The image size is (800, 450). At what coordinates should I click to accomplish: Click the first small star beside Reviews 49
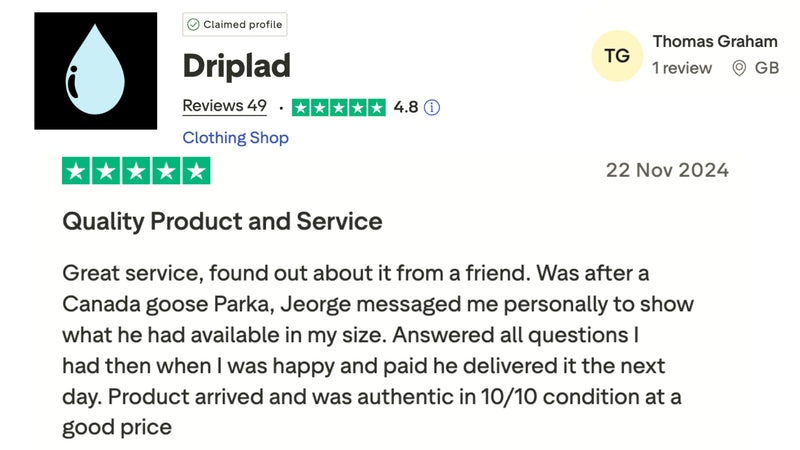[301, 107]
